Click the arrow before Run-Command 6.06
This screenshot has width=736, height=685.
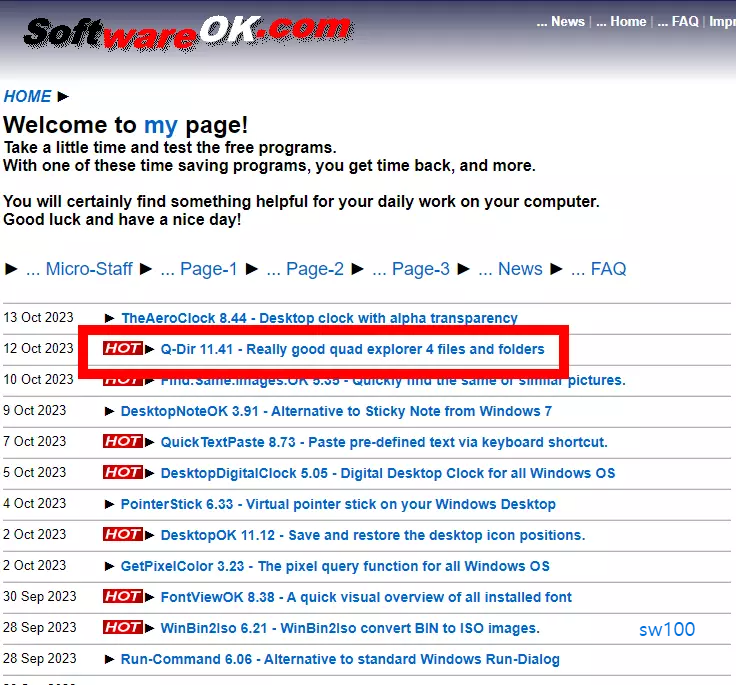point(109,659)
